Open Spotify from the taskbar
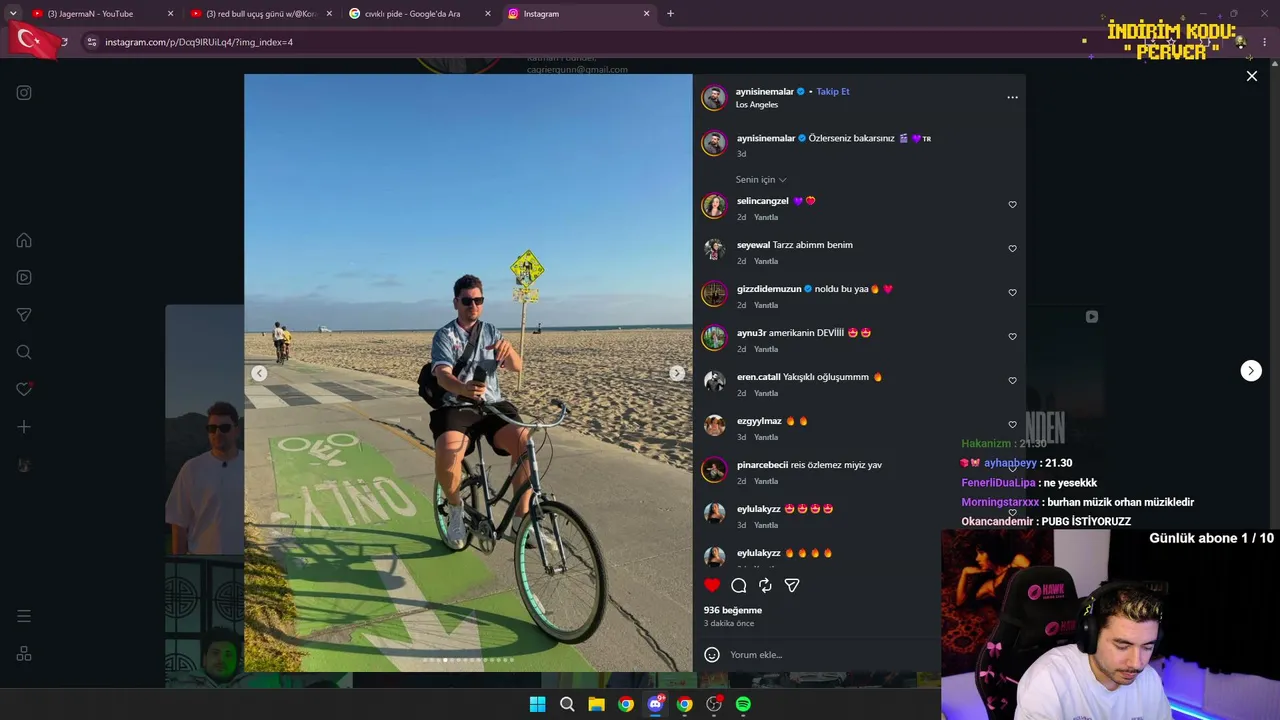1280x720 pixels. pyautogui.click(x=743, y=704)
